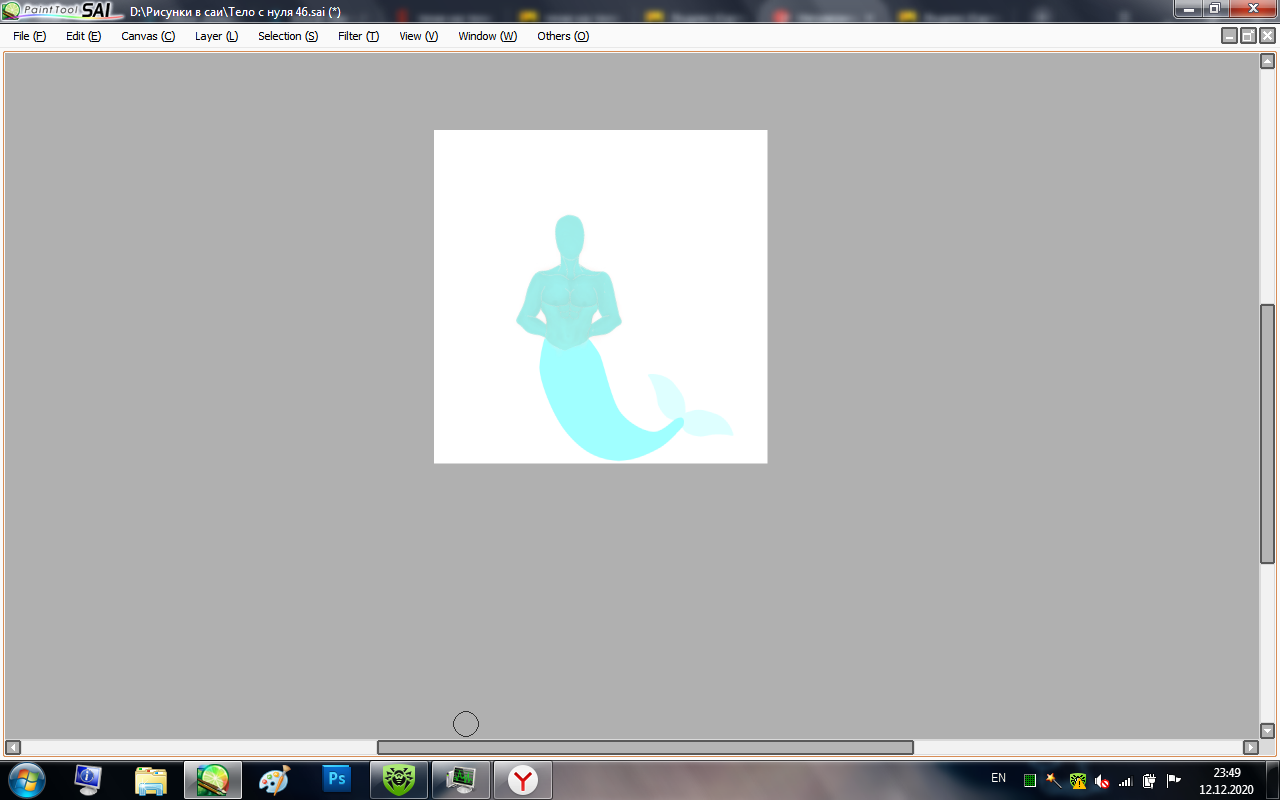Screen dimensions: 1282x800
Task: Click the horizontal scrollbar right arrow
Action: pyautogui.click(x=1250, y=747)
